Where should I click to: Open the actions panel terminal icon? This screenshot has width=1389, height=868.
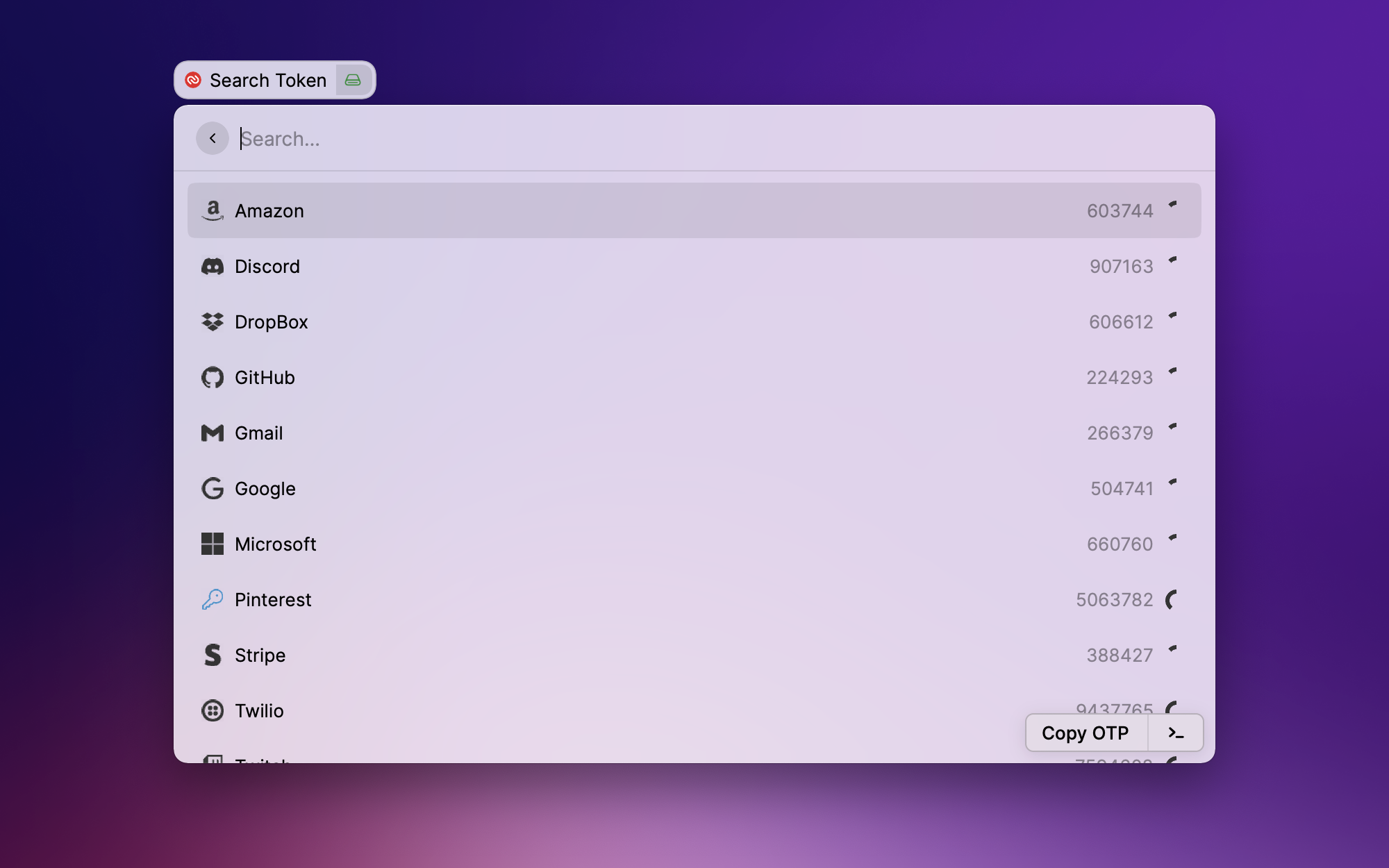pos(1175,733)
